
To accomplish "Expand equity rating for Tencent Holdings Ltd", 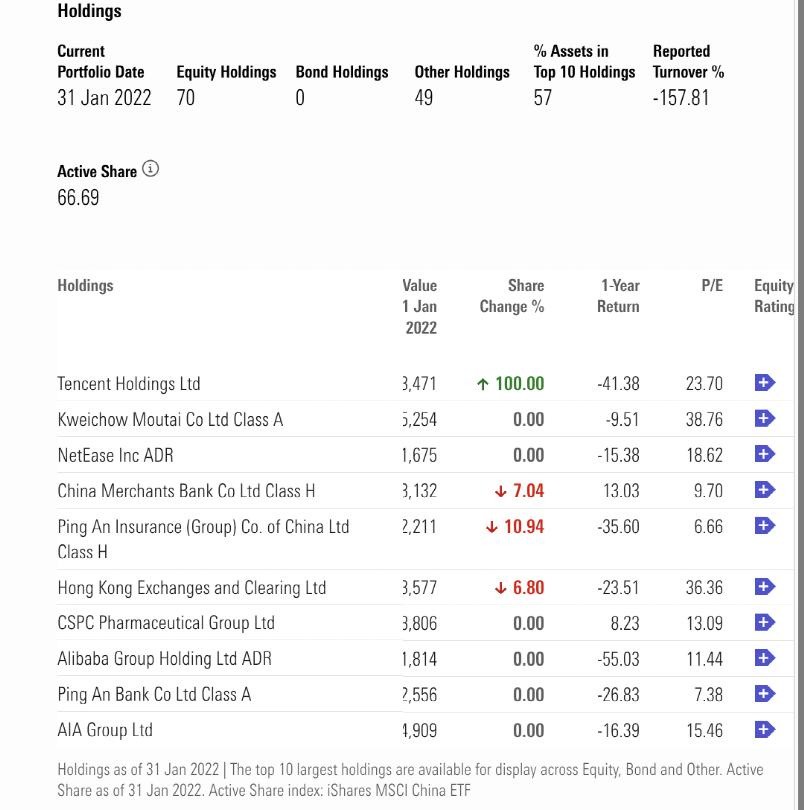I will (x=765, y=383).
